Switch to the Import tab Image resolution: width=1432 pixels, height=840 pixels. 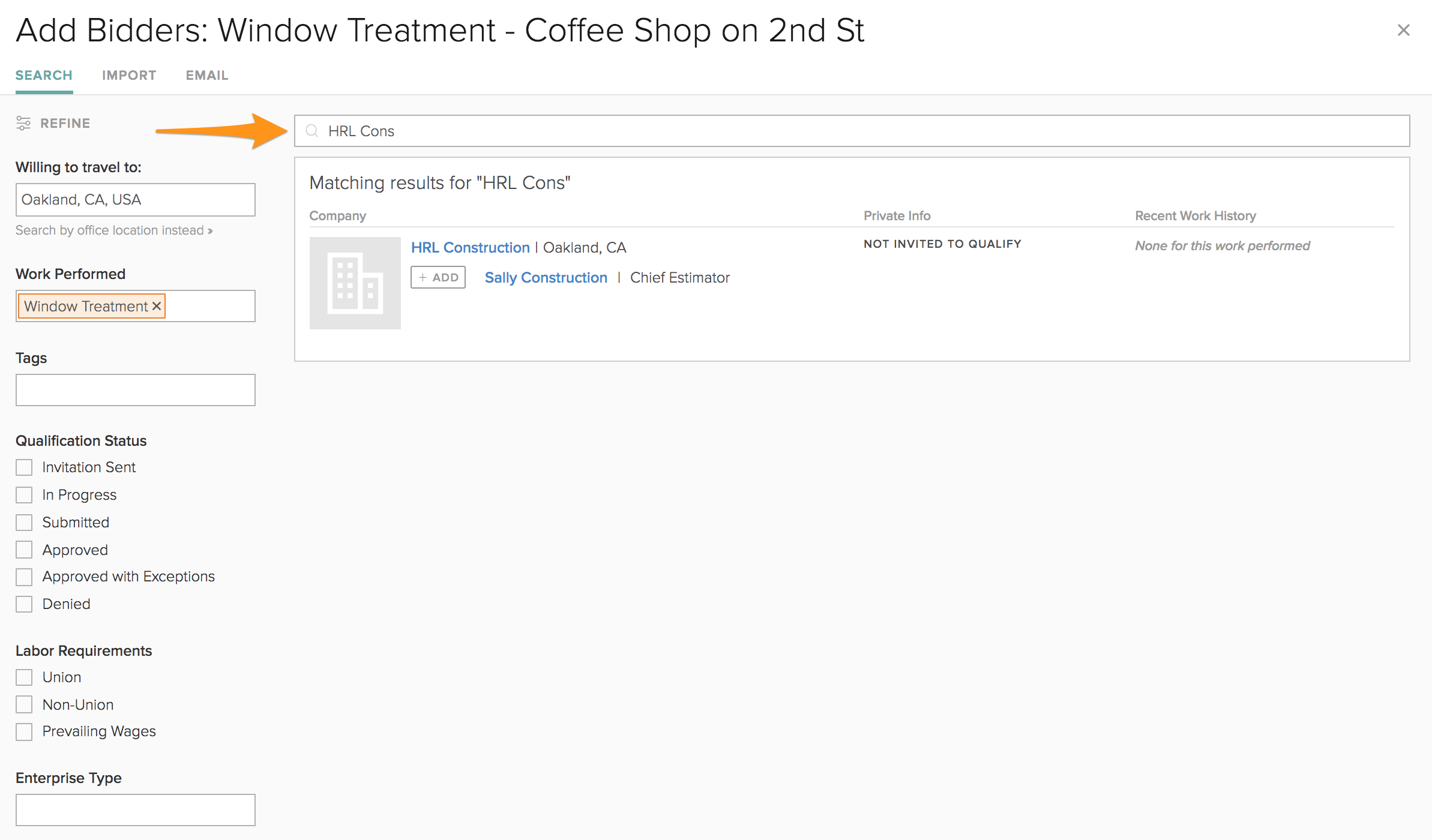click(x=129, y=76)
